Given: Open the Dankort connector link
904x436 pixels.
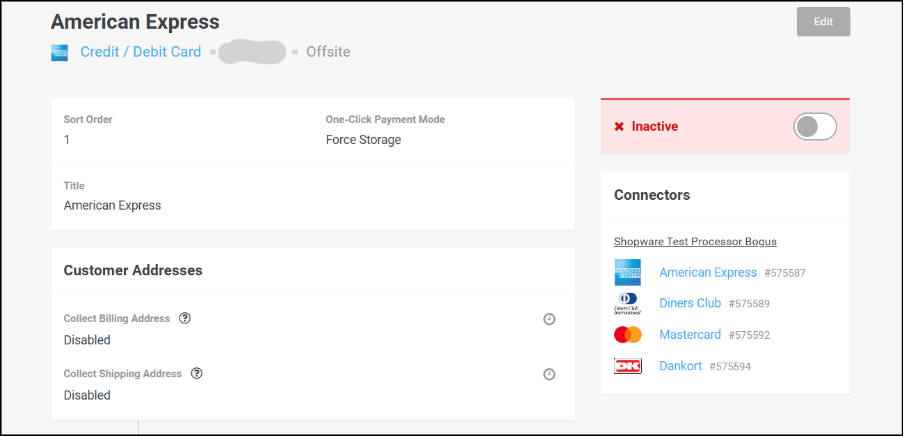Looking at the screenshot, I should tap(680, 366).
